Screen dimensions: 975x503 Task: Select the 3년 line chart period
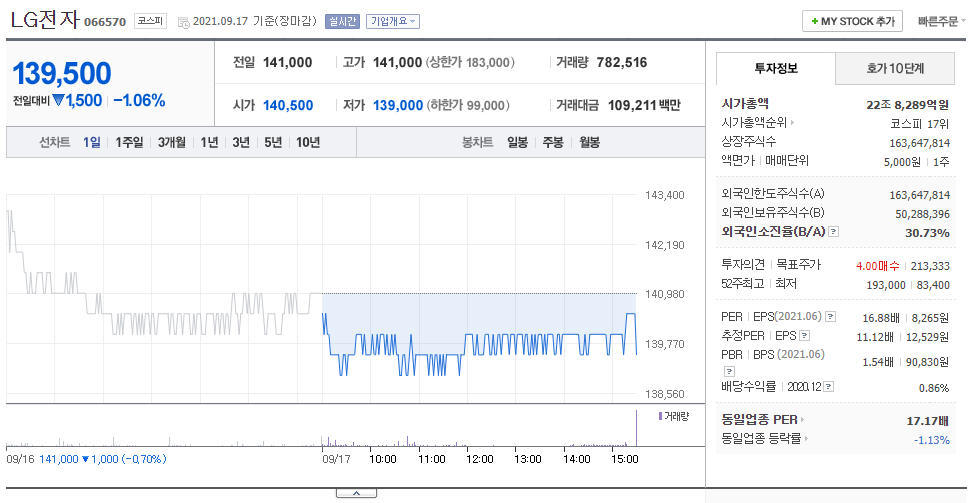[x=241, y=142]
